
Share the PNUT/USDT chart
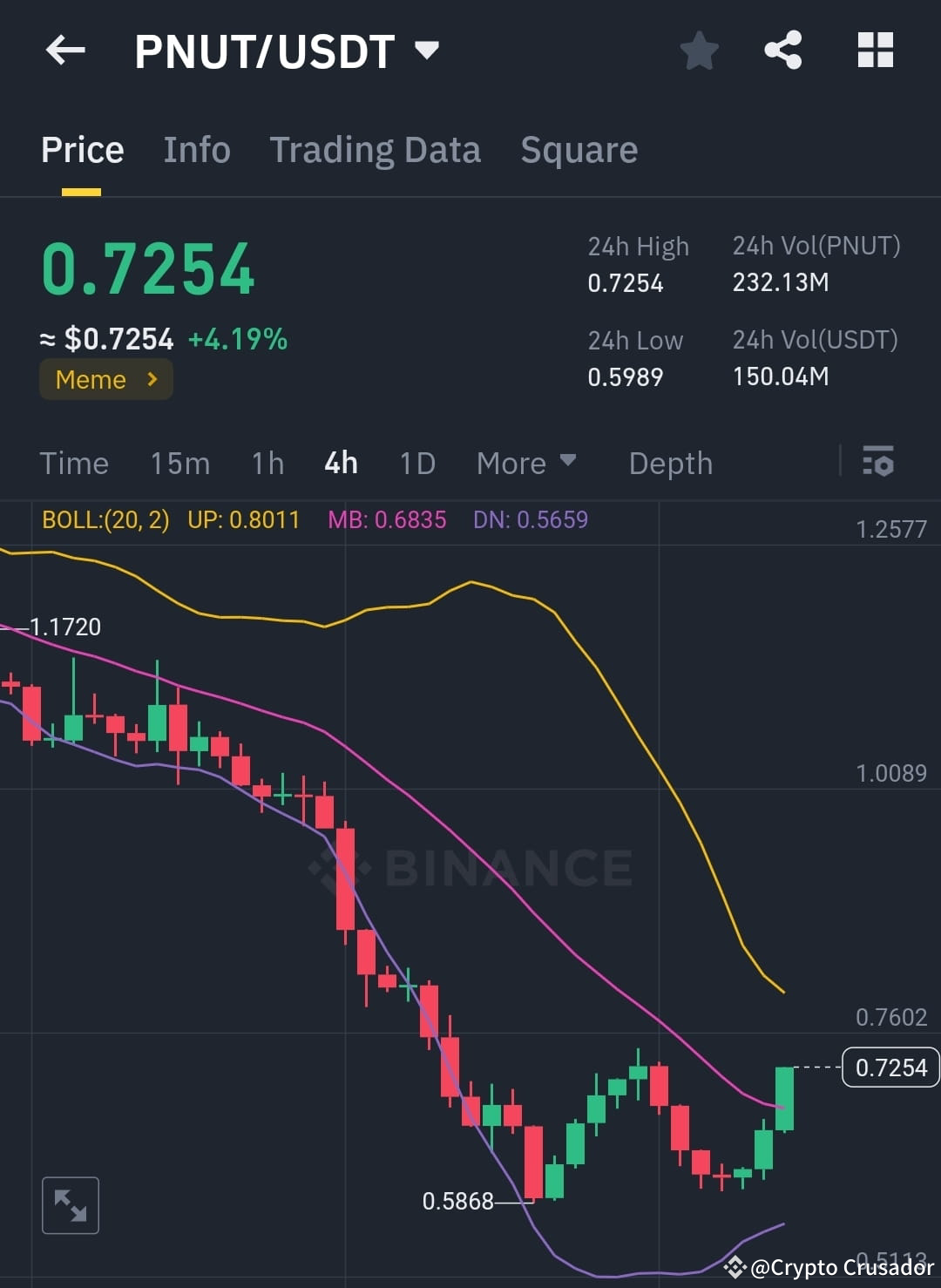(x=783, y=50)
